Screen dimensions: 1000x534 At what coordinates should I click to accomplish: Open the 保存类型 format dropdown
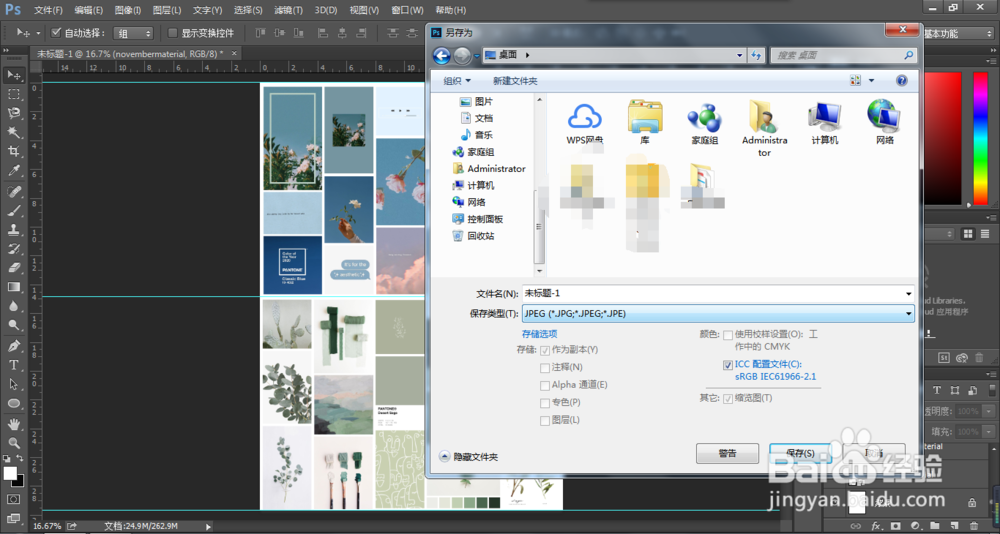tap(718, 313)
